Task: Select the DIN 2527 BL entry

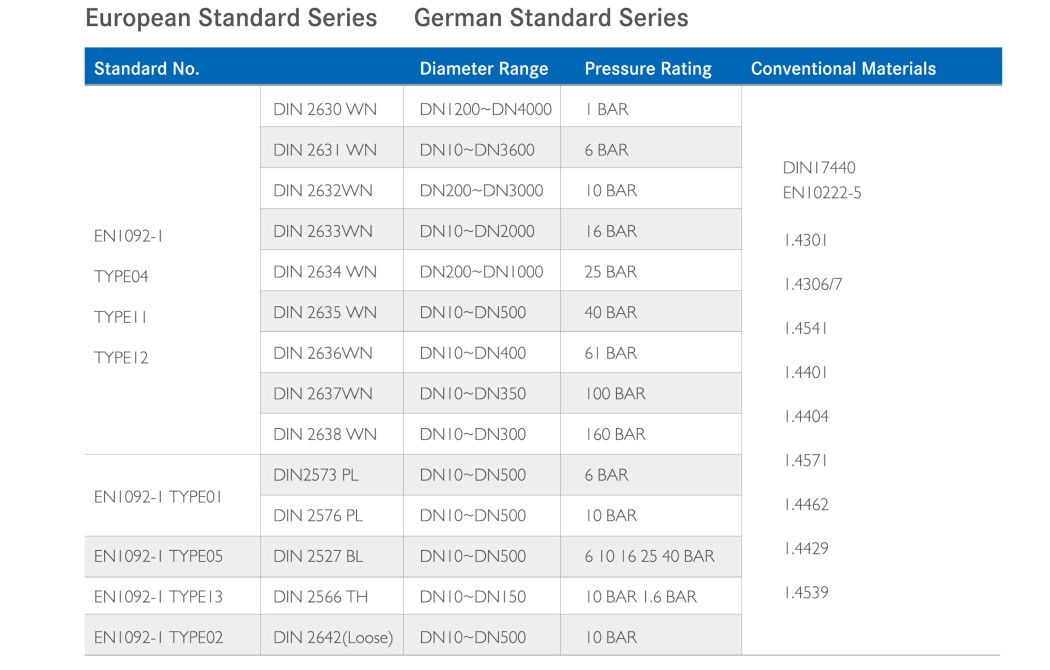Action: (x=319, y=556)
